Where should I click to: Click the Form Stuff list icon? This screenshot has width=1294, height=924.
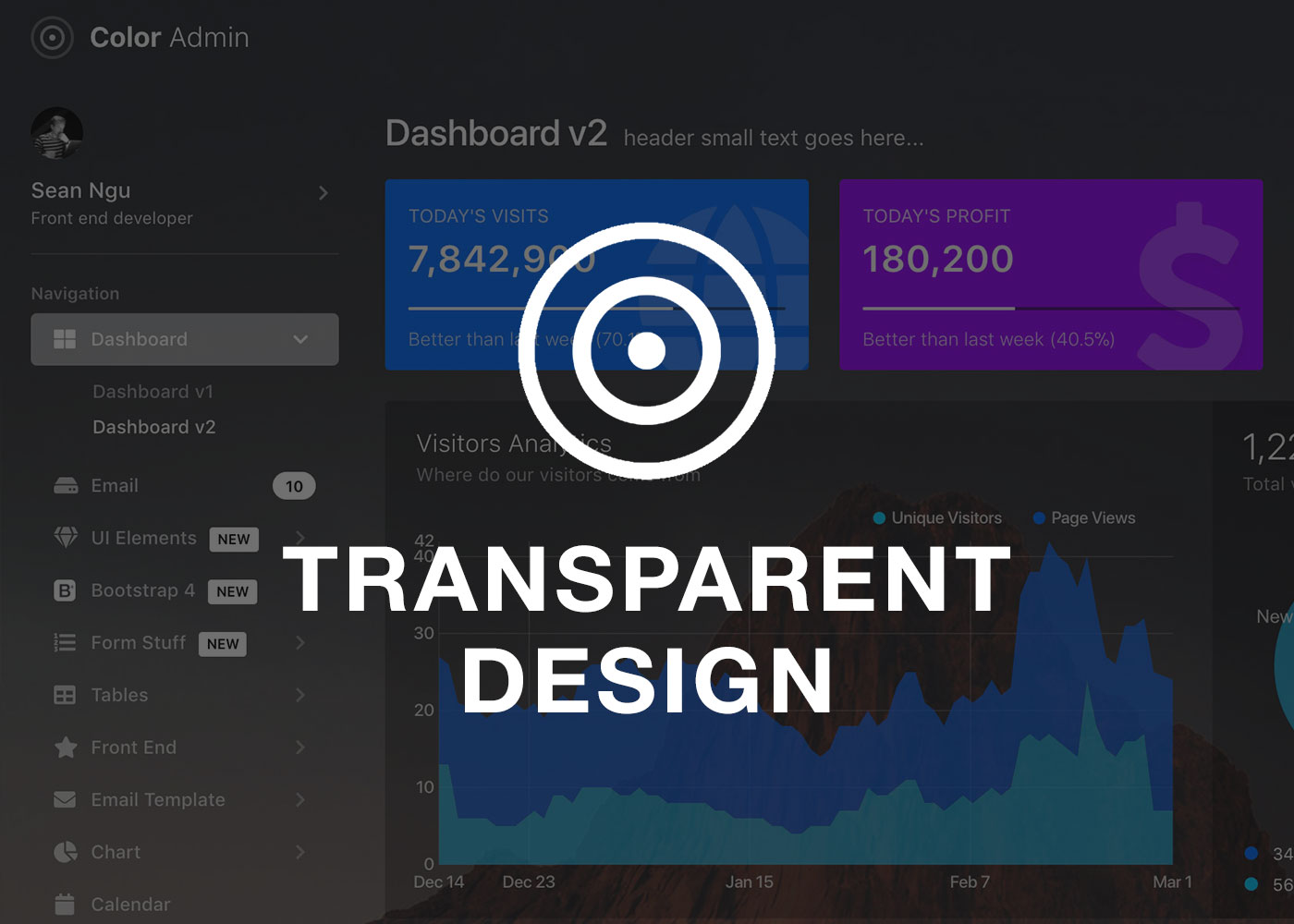(66, 643)
